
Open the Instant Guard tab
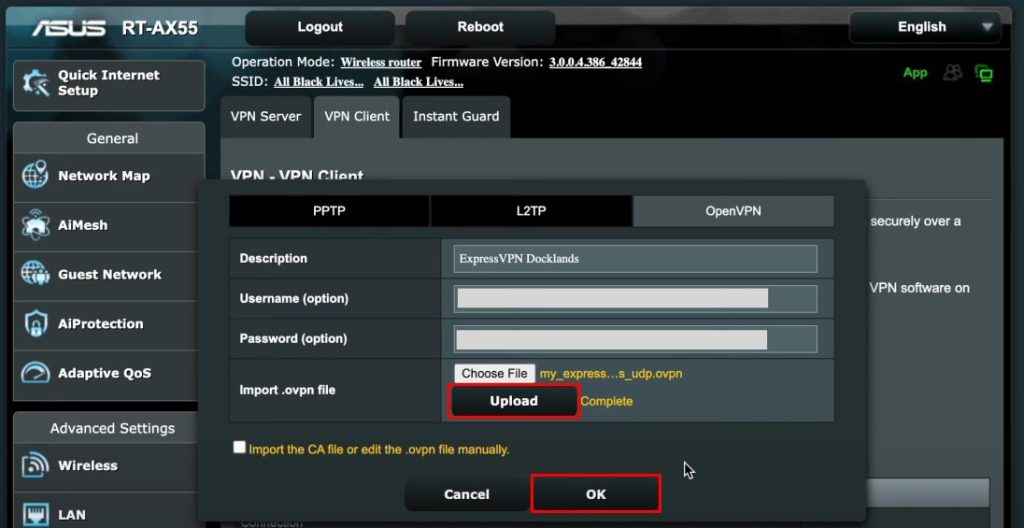click(456, 117)
